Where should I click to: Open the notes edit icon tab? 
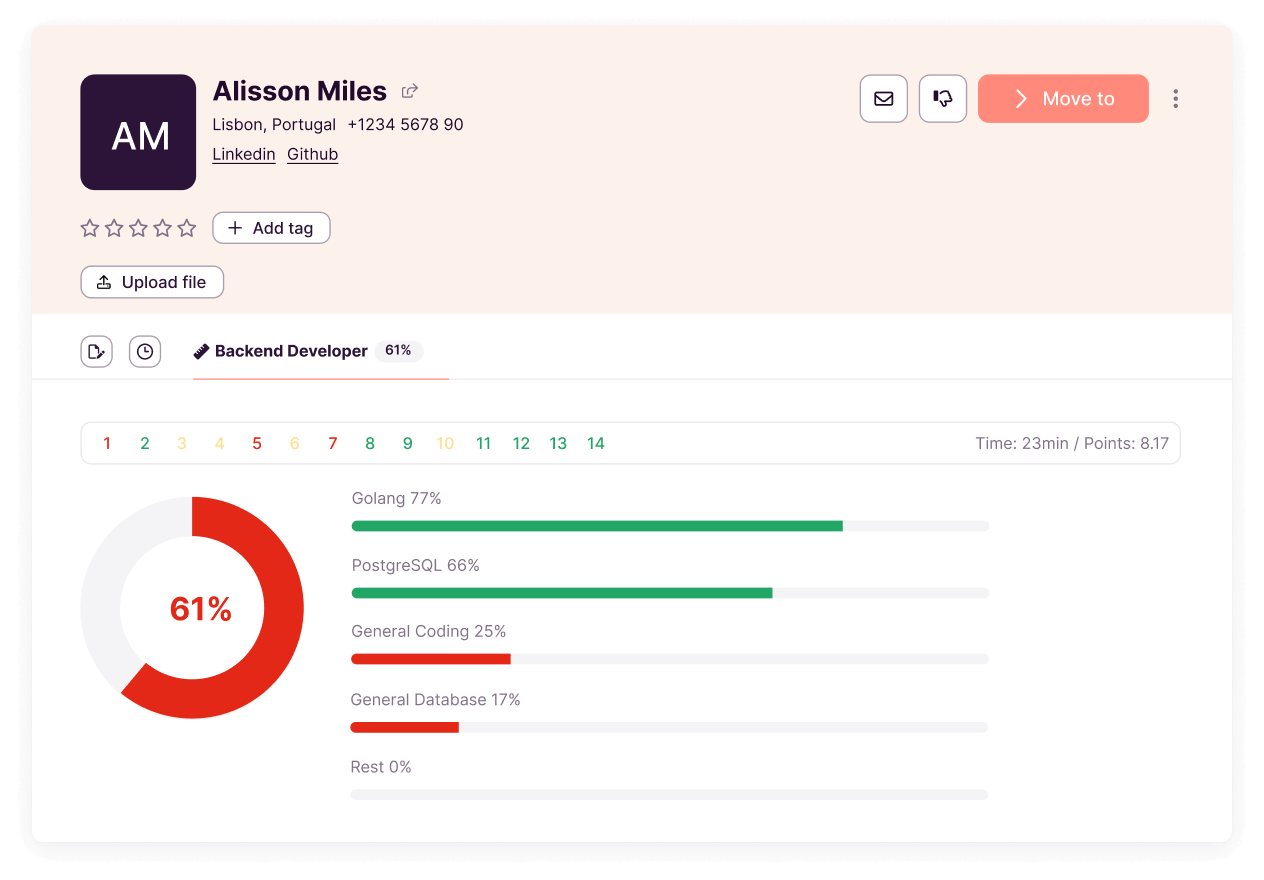click(96, 352)
